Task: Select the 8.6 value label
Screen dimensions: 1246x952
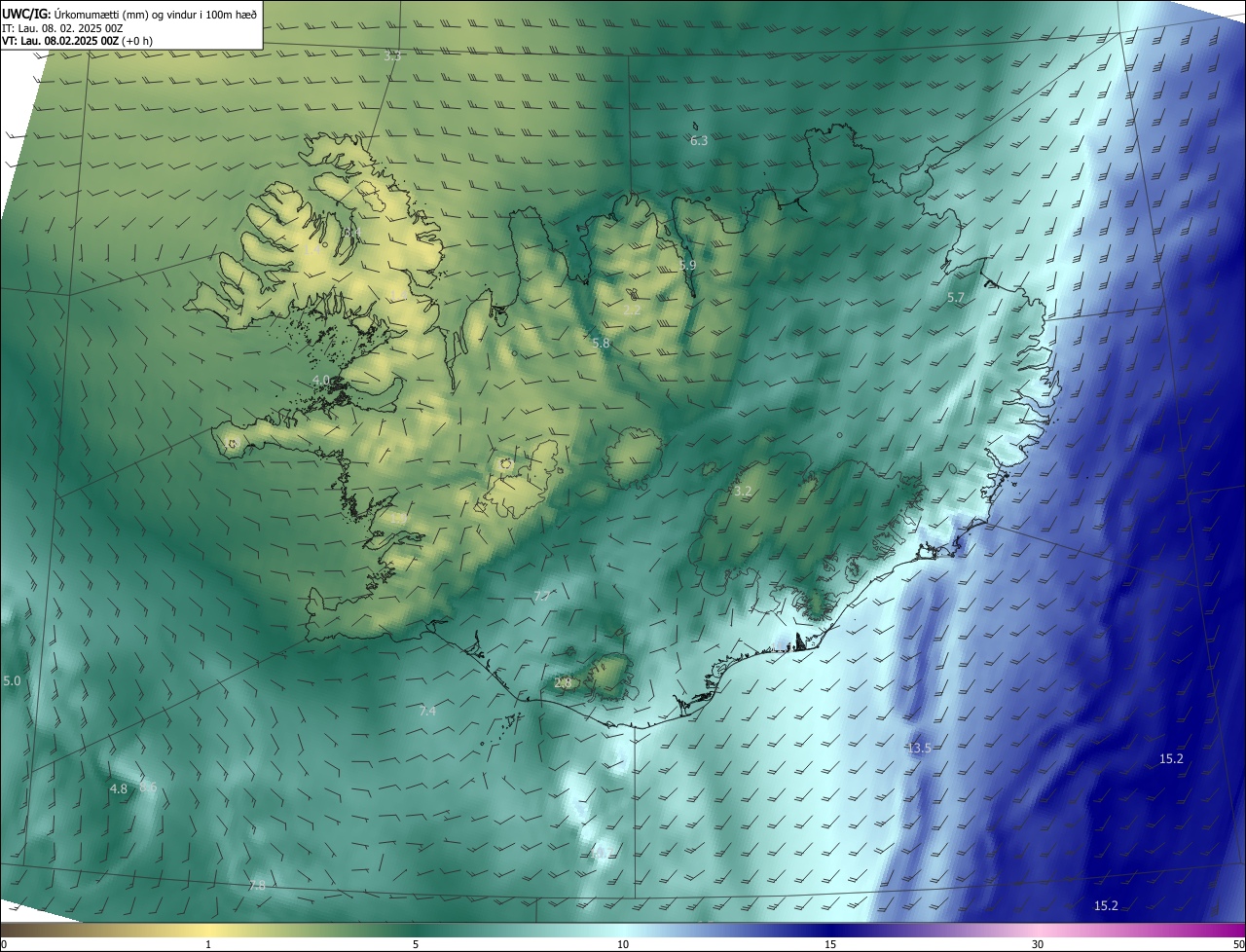Action: pos(148,787)
